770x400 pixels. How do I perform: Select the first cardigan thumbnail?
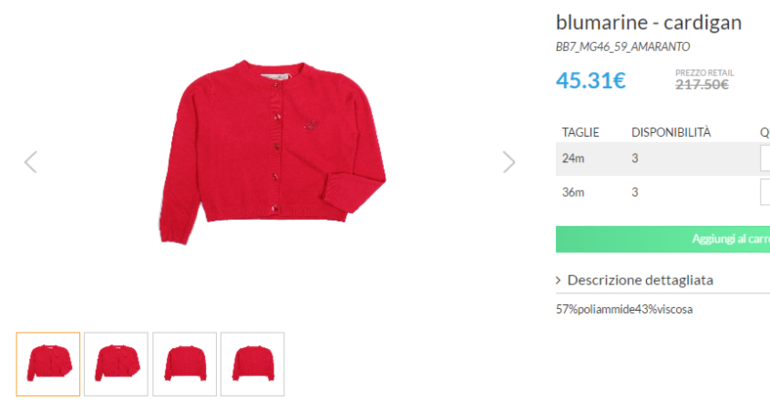pyautogui.click(x=48, y=364)
